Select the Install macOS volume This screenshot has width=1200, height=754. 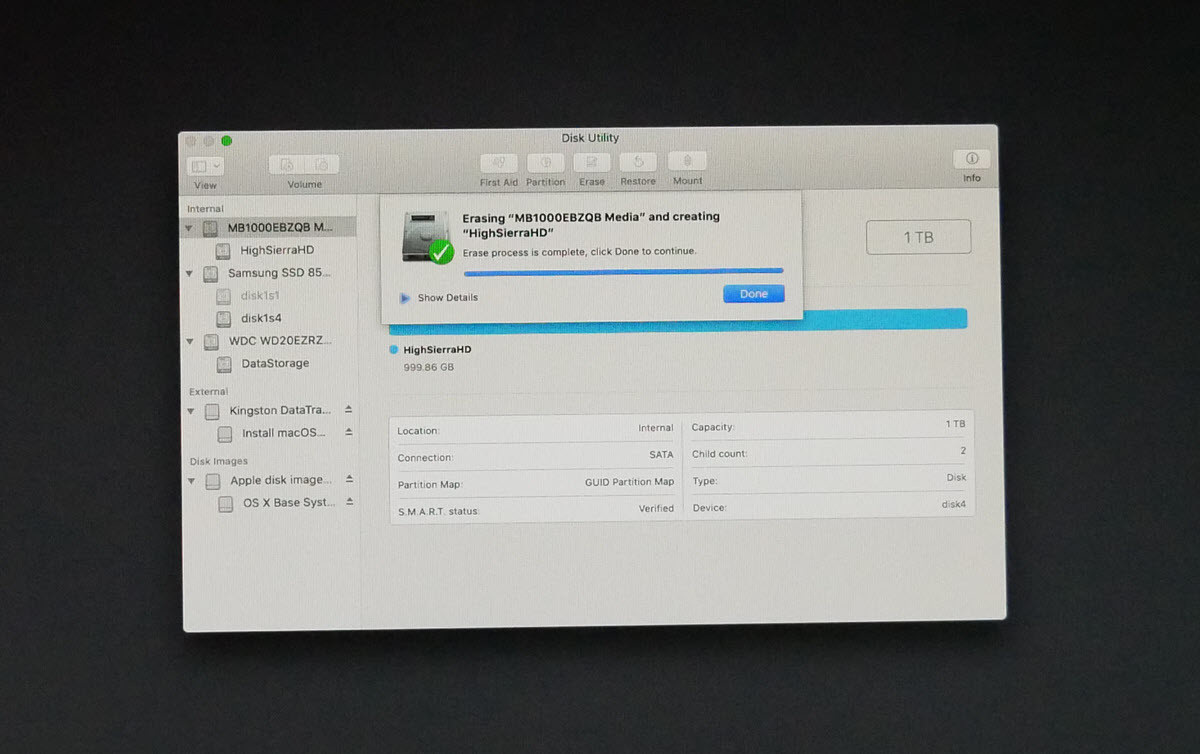pyautogui.click(x=284, y=434)
